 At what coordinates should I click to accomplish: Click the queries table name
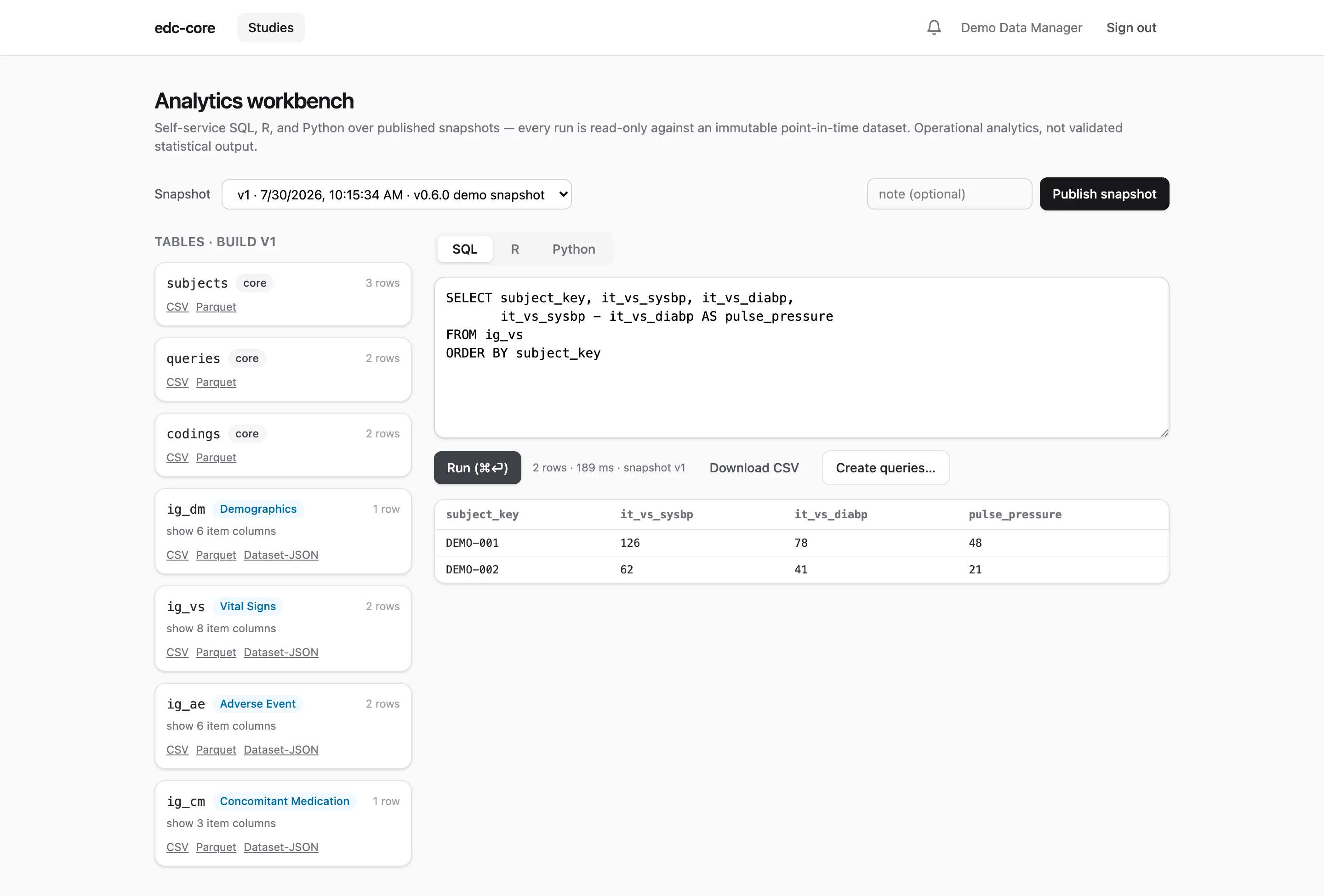pos(193,358)
